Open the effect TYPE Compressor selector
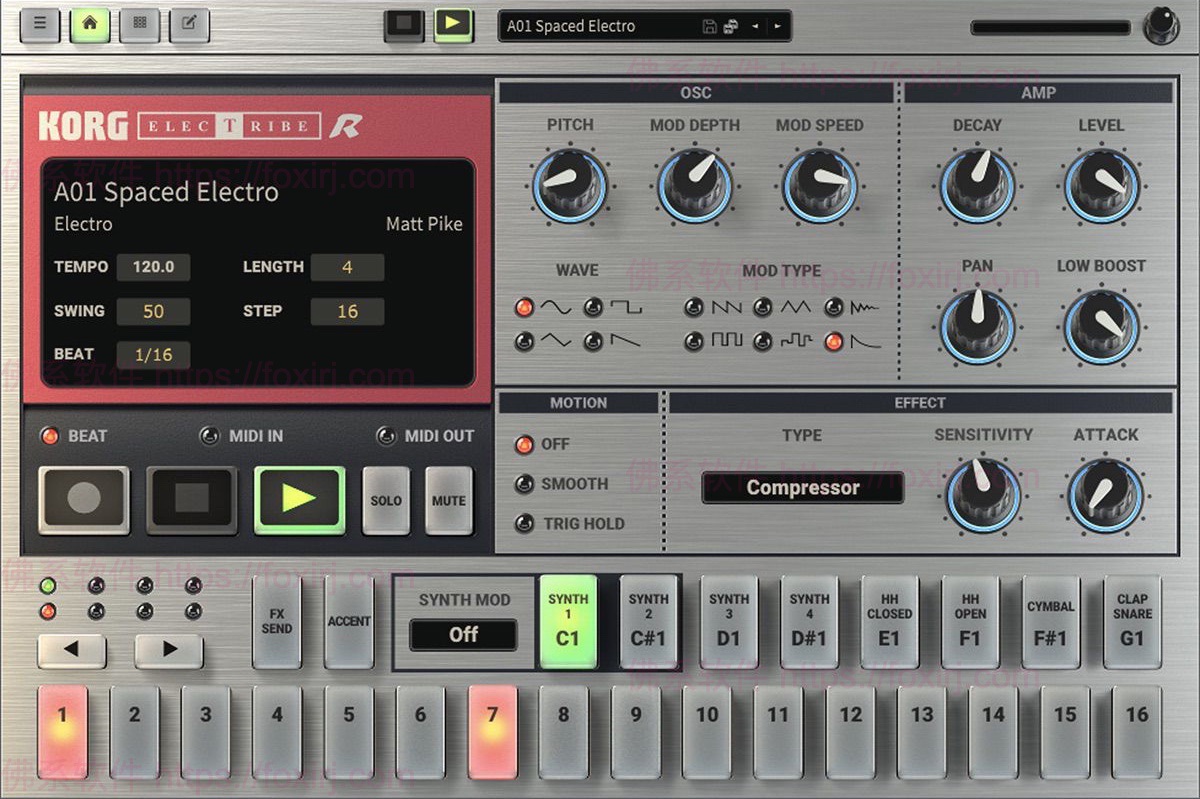Image resolution: width=1200 pixels, height=799 pixels. tap(802, 488)
